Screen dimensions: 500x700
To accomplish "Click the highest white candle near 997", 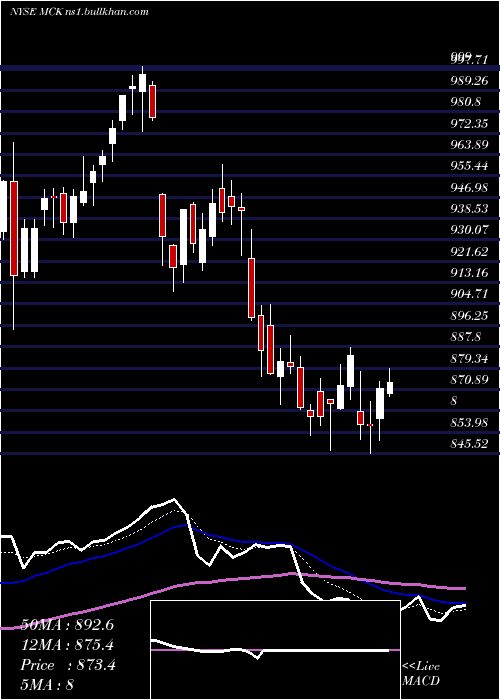I will coord(142,83).
